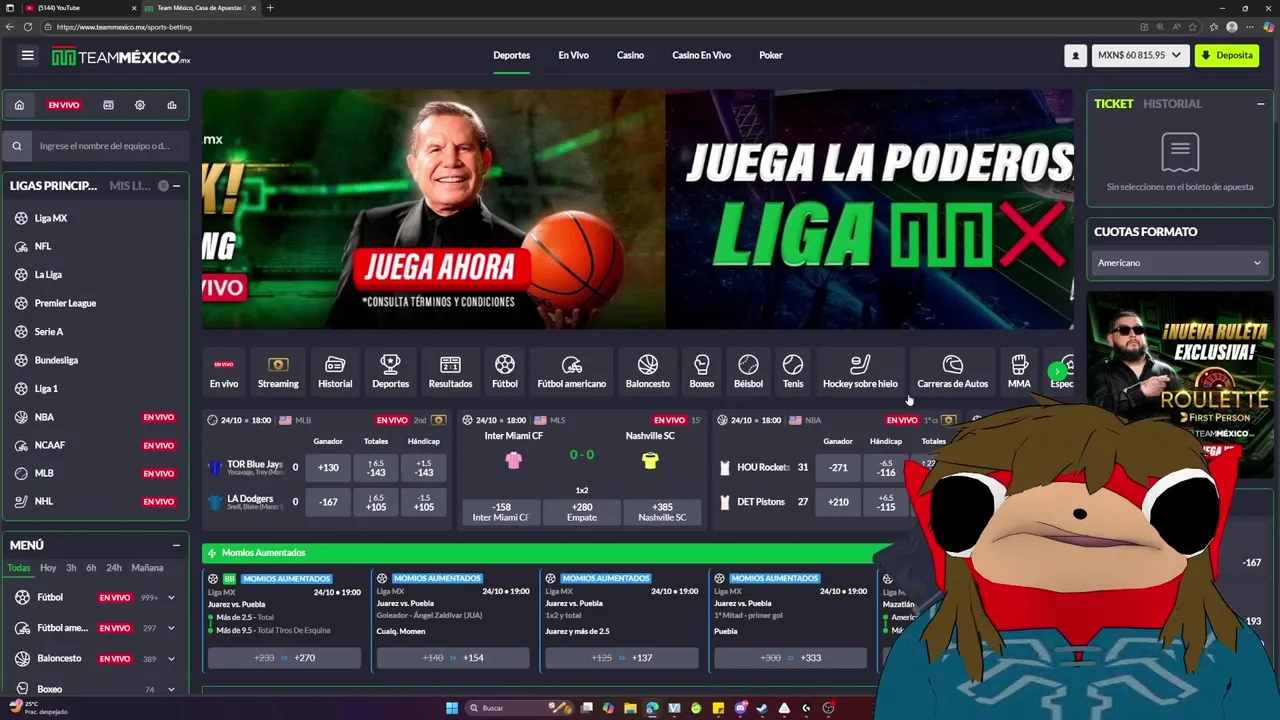Toggle EN VIVO filter in left sidebar
This screenshot has width=1280, height=720.
[x=63, y=105]
